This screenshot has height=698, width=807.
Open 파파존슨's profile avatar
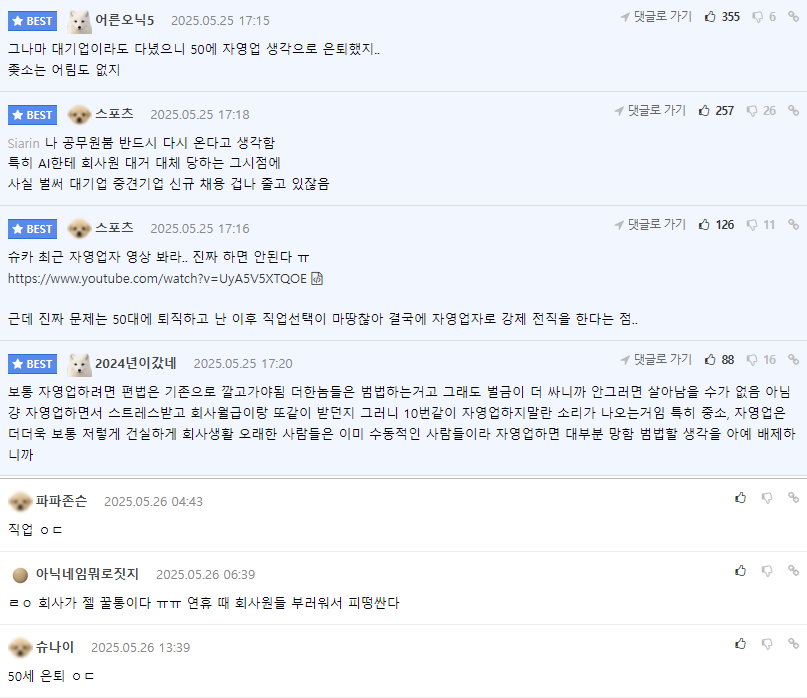coord(20,501)
